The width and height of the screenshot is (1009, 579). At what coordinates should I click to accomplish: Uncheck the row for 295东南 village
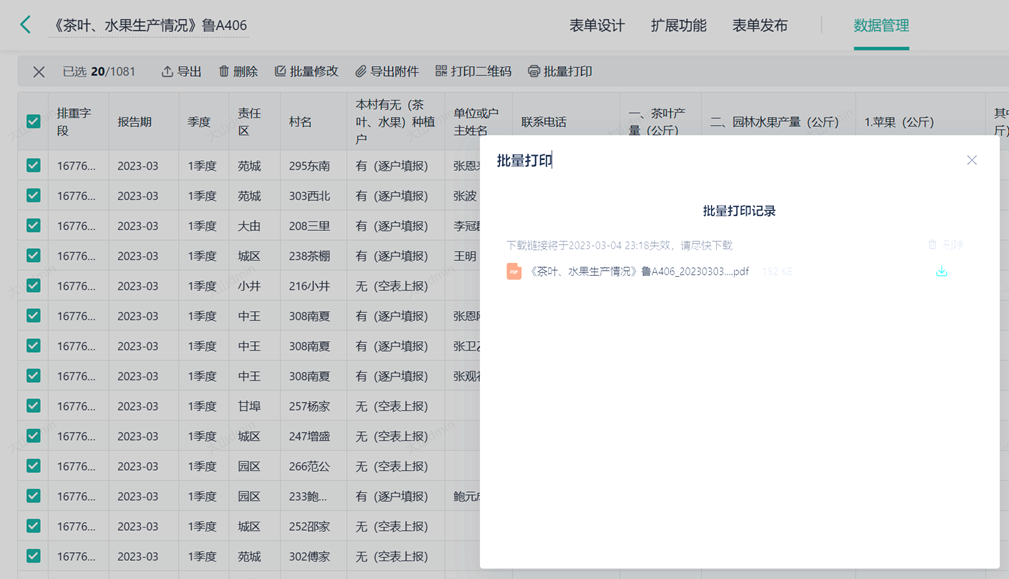click(33, 166)
